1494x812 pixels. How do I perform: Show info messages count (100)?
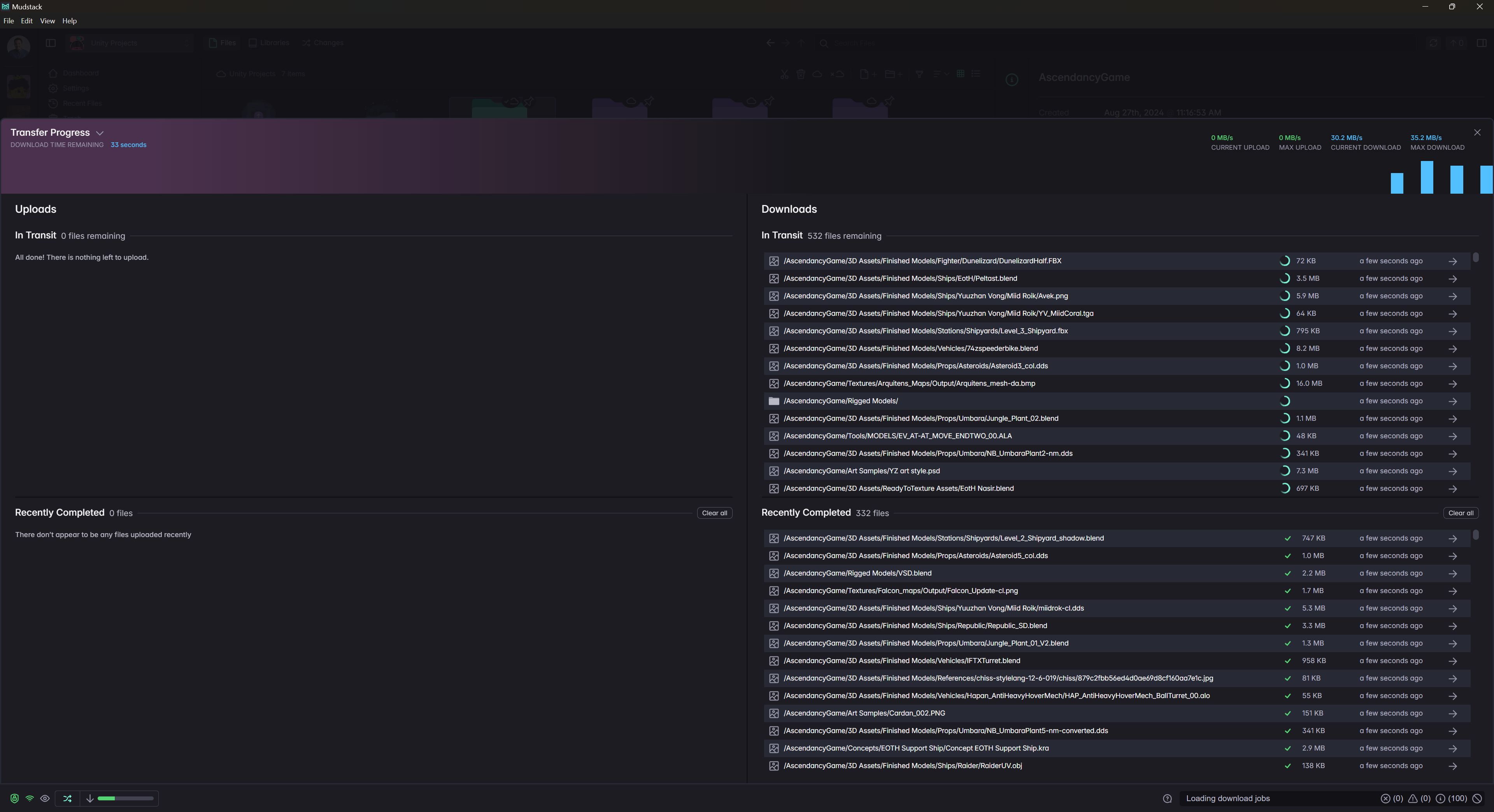[1451, 798]
